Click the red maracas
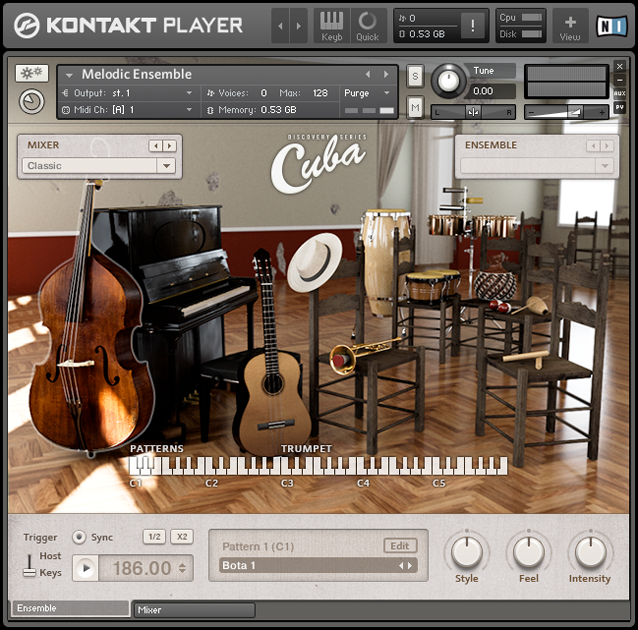This screenshot has height=630, width=638. [500, 306]
